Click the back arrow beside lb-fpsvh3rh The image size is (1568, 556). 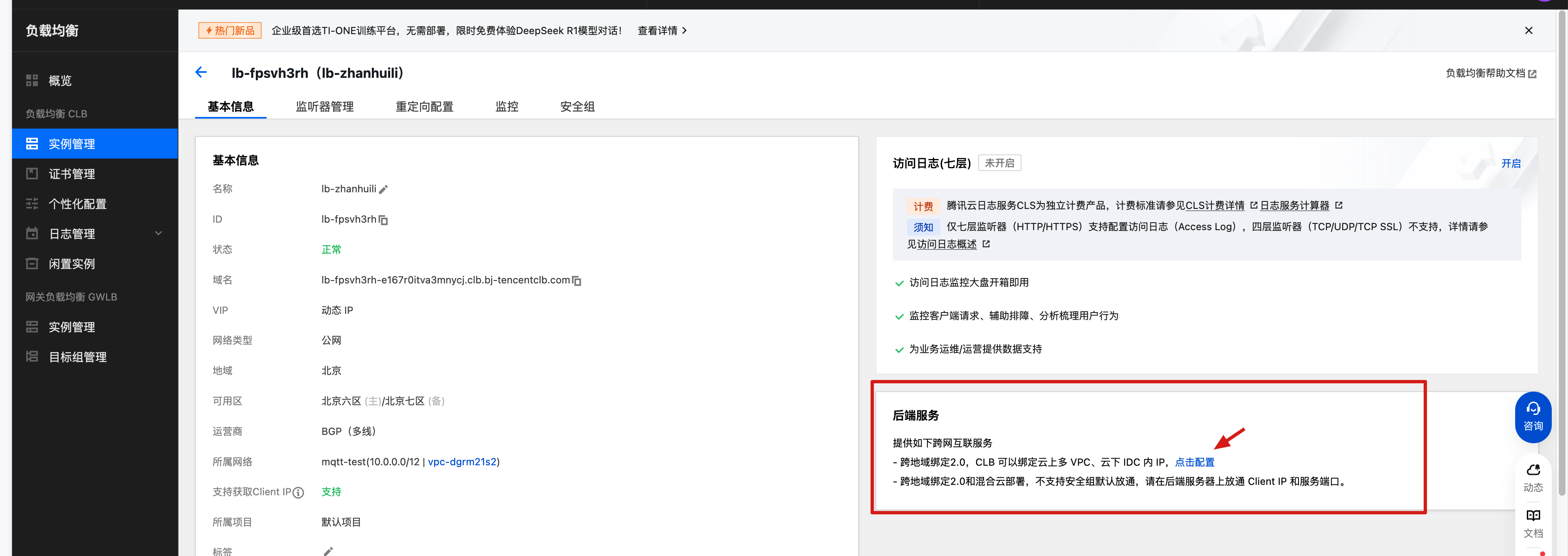[201, 72]
